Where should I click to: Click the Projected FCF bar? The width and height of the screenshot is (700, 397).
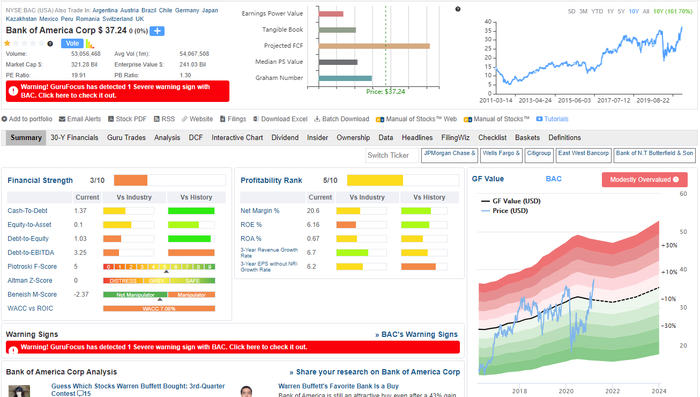click(x=374, y=46)
